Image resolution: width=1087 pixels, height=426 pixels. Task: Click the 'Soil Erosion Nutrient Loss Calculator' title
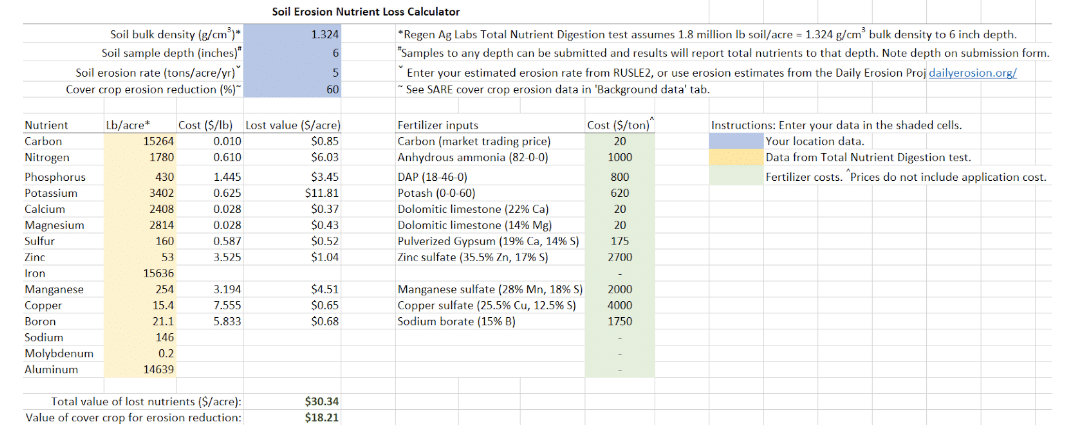[x=366, y=12]
